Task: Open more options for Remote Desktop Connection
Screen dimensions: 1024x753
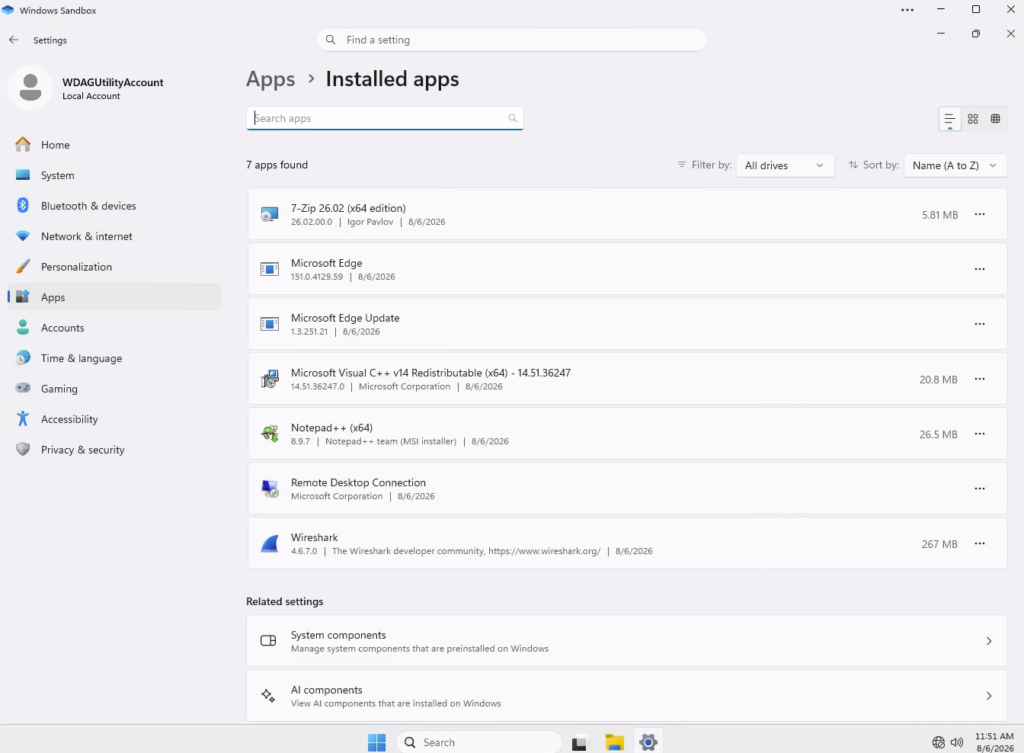Action: [x=980, y=489]
